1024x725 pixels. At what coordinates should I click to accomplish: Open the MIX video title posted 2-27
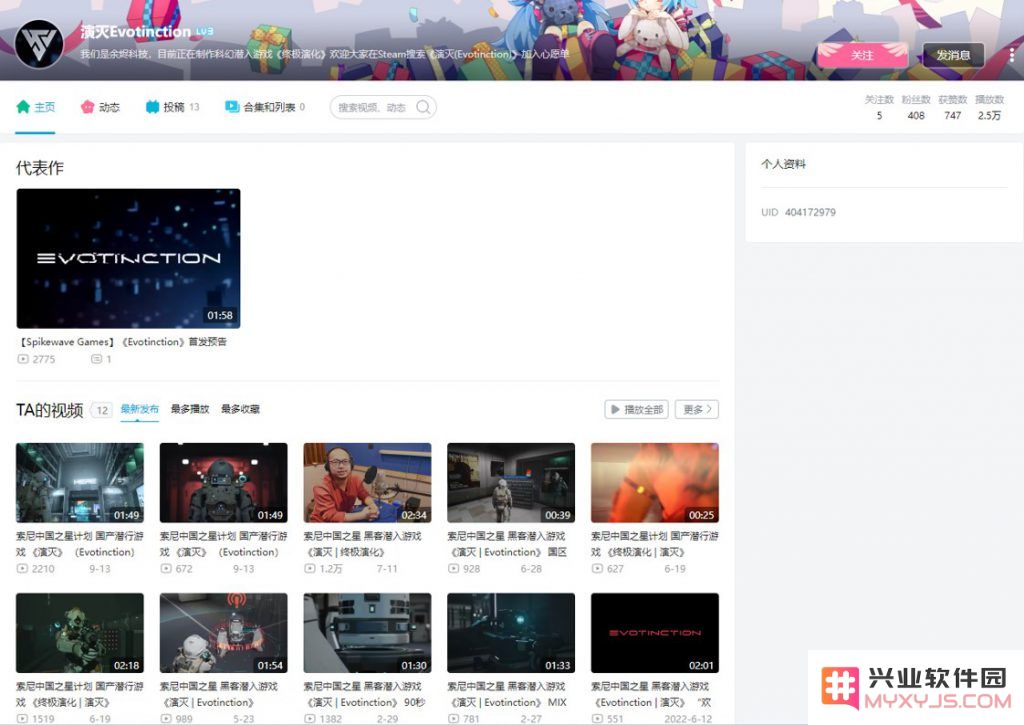coord(507,694)
